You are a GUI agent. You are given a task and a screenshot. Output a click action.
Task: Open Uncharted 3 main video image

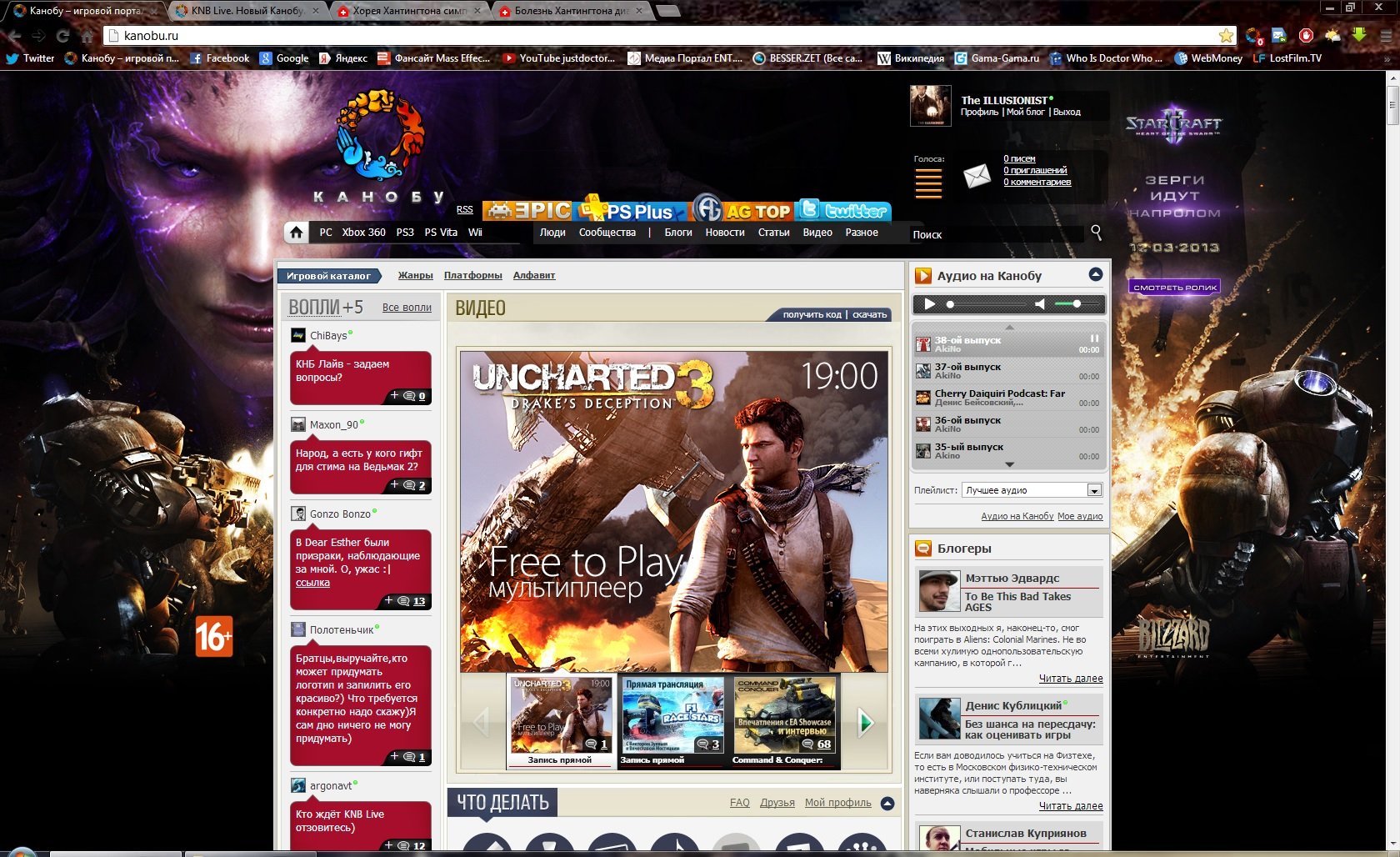point(674,511)
